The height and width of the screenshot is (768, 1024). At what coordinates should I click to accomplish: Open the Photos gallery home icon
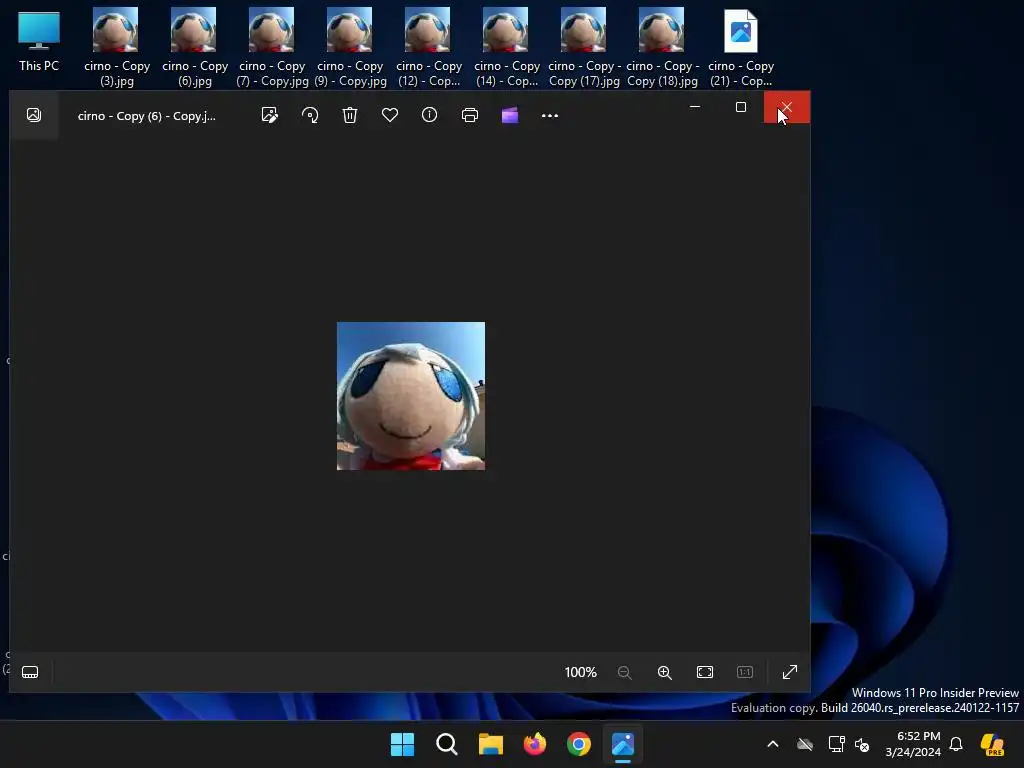pos(34,115)
